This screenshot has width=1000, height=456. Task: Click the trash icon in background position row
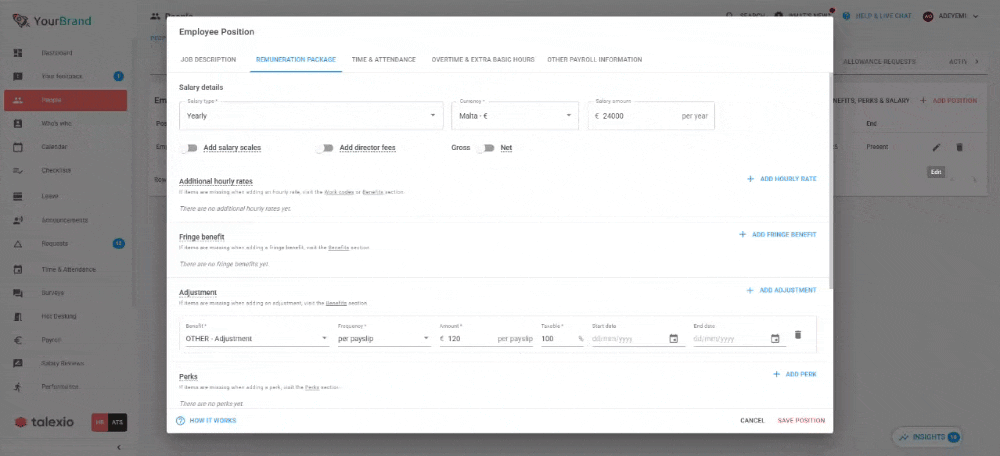click(x=959, y=147)
